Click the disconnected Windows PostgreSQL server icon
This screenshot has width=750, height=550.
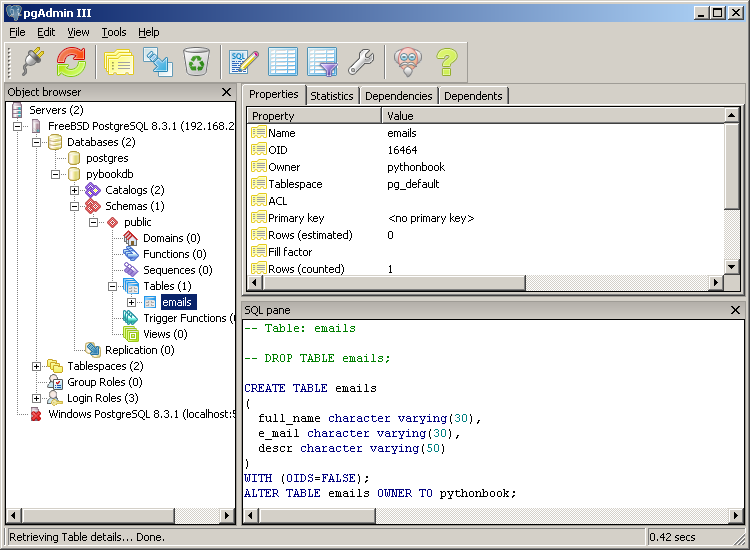click(36, 414)
